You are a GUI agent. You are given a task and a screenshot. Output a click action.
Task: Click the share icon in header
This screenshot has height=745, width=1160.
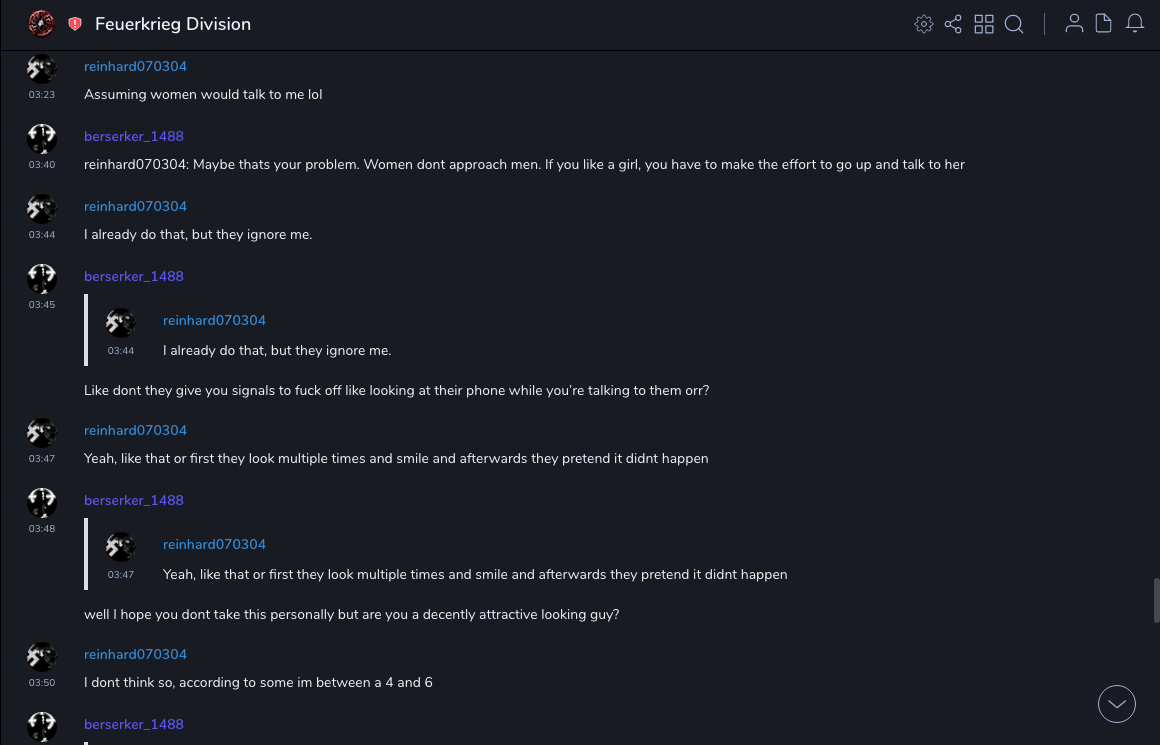[x=953, y=24]
